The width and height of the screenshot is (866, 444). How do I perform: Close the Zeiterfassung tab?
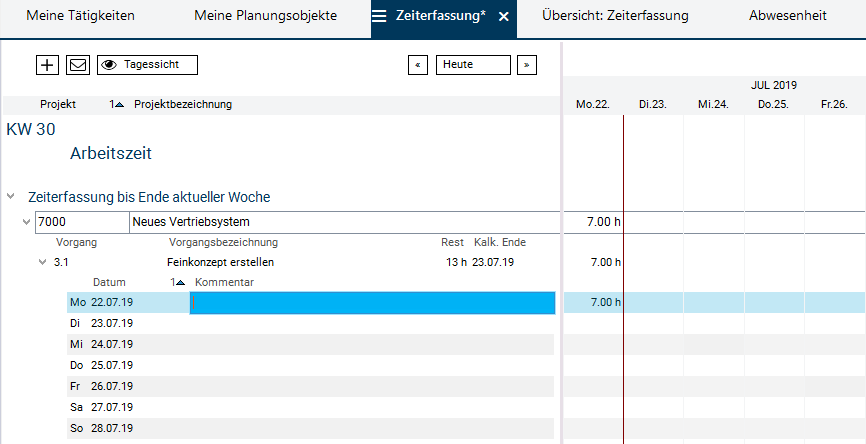click(504, 17)
